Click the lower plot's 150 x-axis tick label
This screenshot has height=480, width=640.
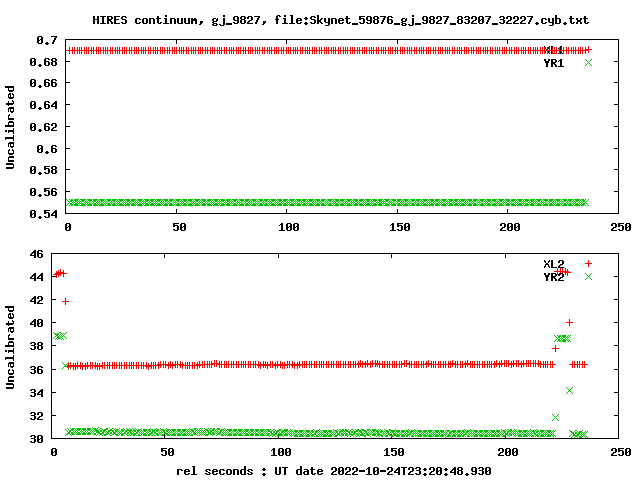click(x=394, y=452)
